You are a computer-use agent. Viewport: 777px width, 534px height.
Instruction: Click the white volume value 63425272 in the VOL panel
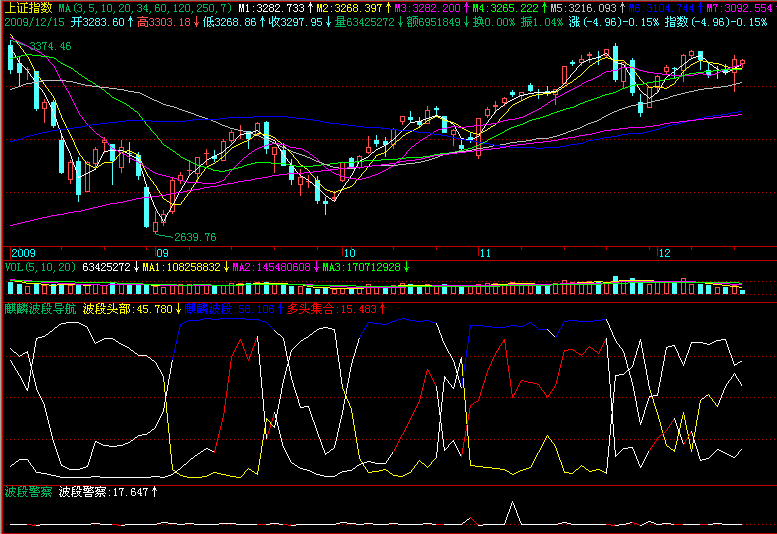click(x=106, y=267)
